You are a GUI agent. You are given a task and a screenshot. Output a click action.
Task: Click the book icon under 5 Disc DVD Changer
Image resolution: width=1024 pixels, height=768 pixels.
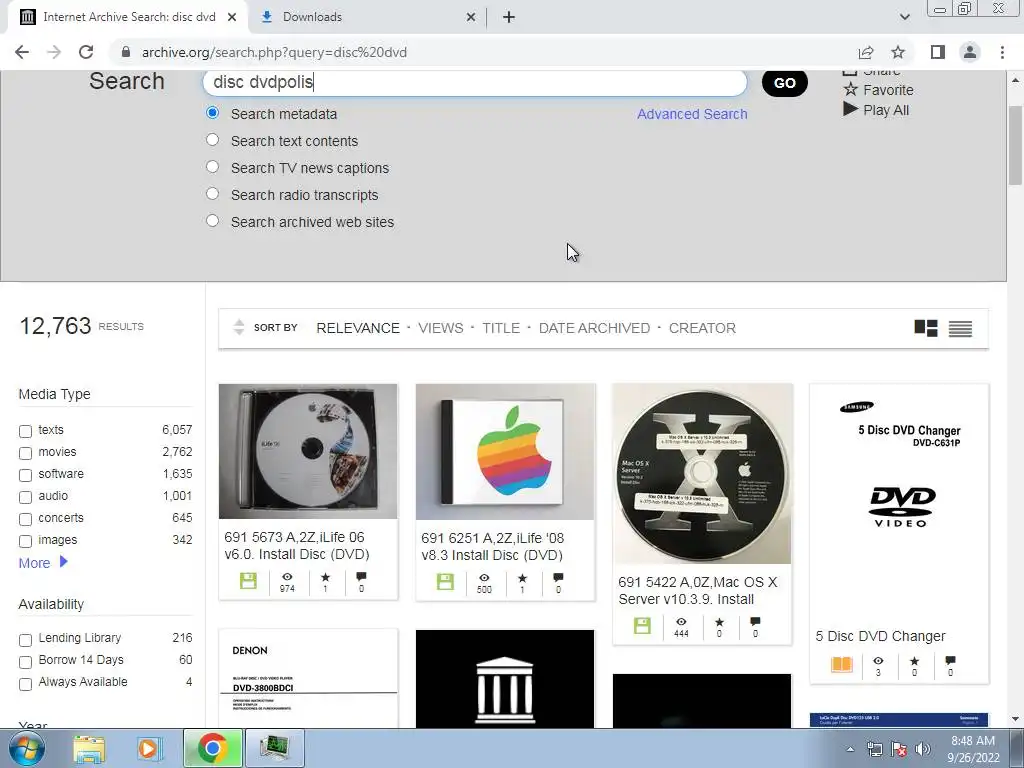pyautogui.click(x=841, y=665)
